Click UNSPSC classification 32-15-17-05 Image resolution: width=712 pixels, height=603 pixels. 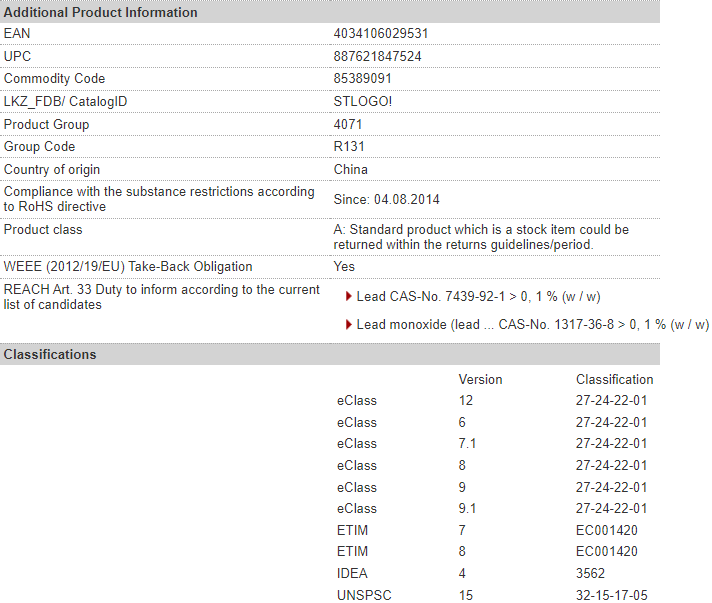click(612, 595)
